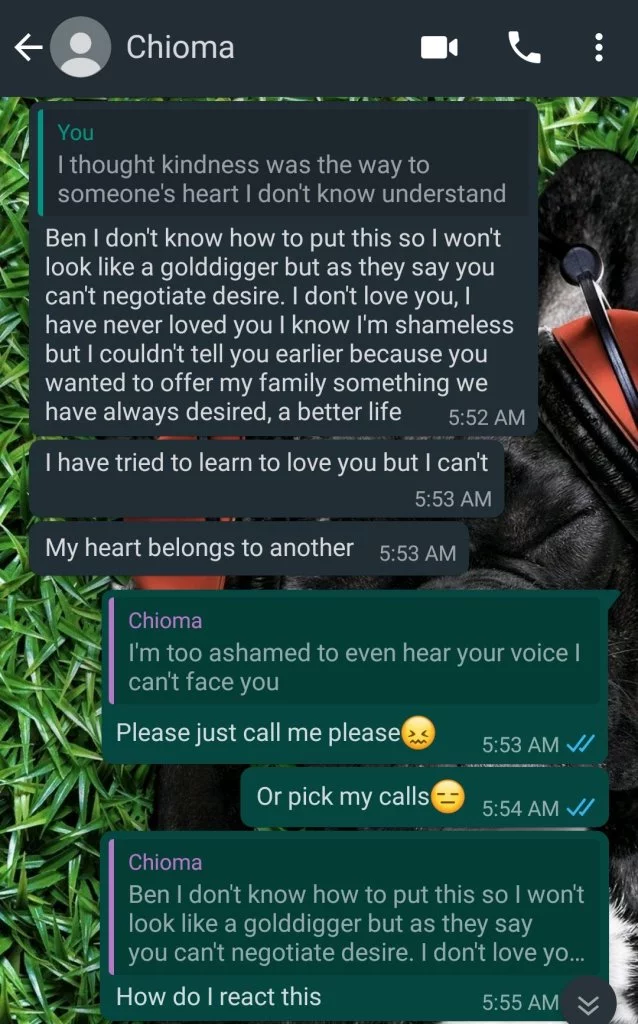Tap the Chioma contact name header
638x1024 pixels.
[x=180, y=48]
